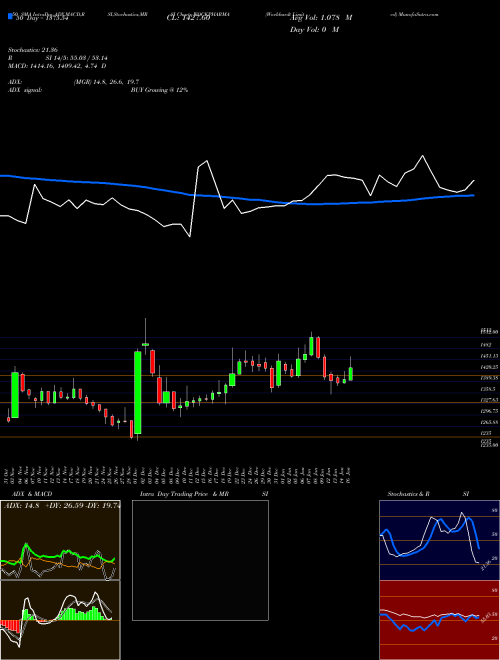Click the 'SI 14/3: 55.03 / 53.14' RSI reading
The width and height of the screenshot is (500, 660).
(77, 58)
